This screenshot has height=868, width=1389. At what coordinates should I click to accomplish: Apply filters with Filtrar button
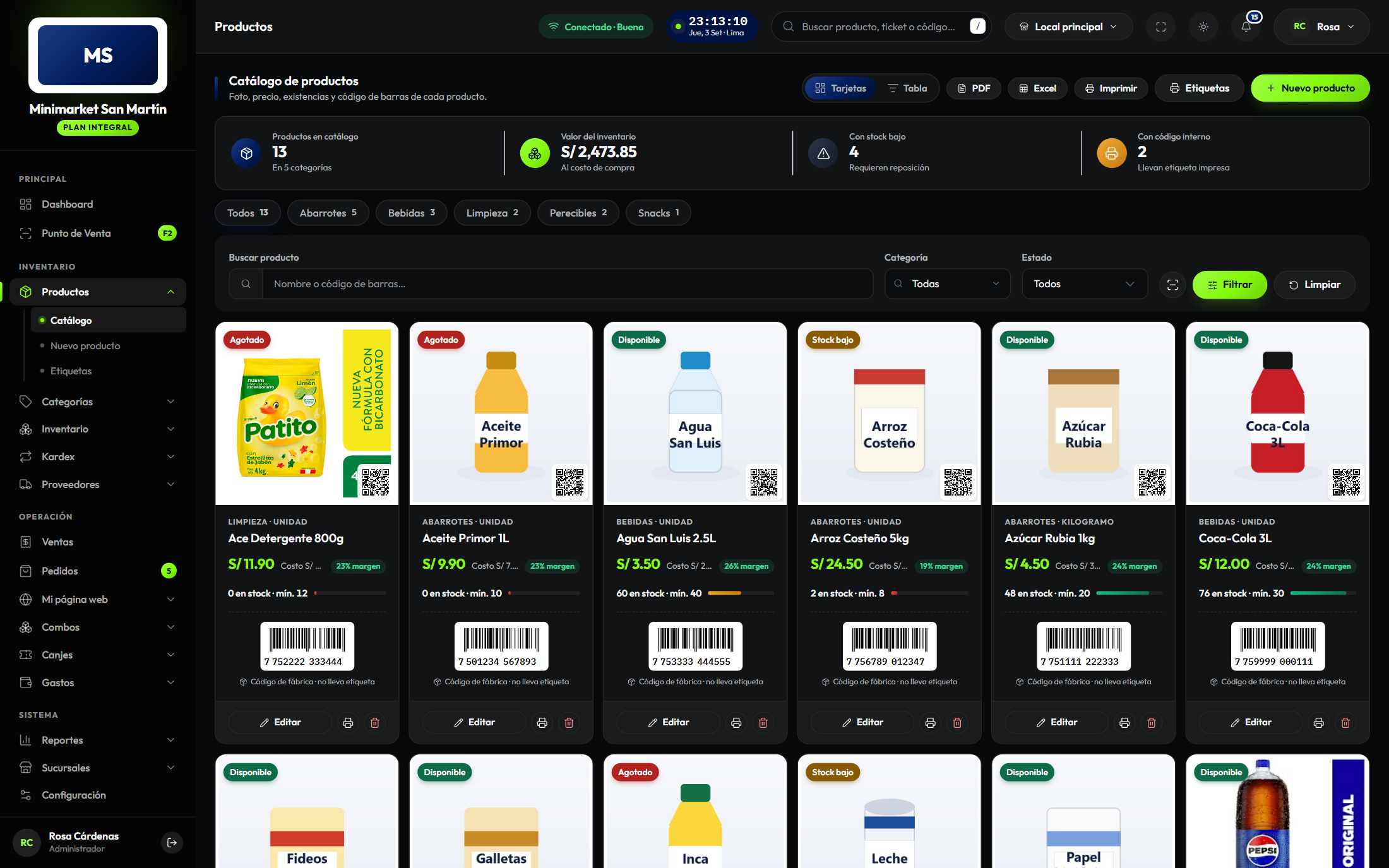click(1229, 285)
